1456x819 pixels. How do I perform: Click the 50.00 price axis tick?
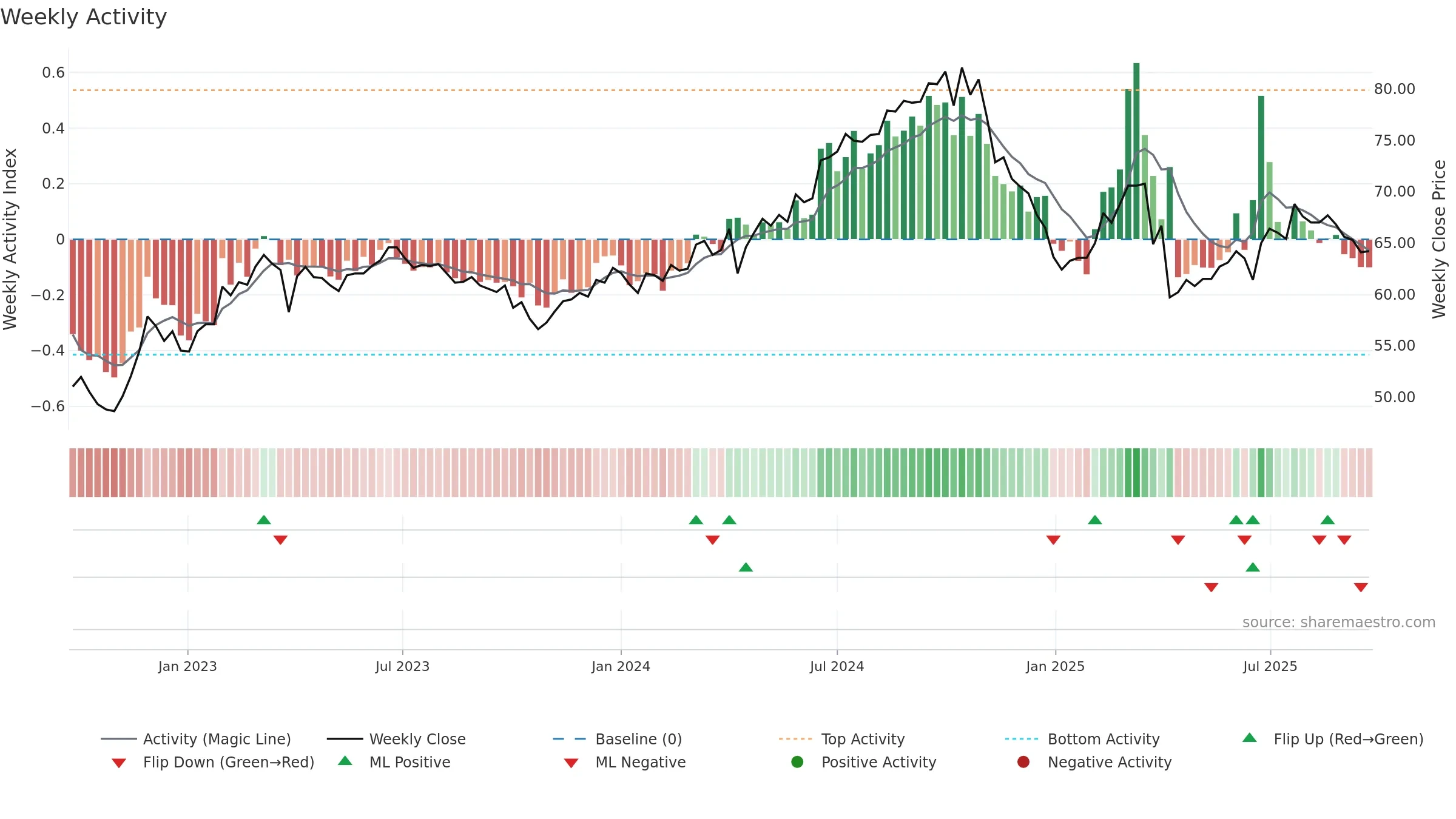(x=1395, y=397)
